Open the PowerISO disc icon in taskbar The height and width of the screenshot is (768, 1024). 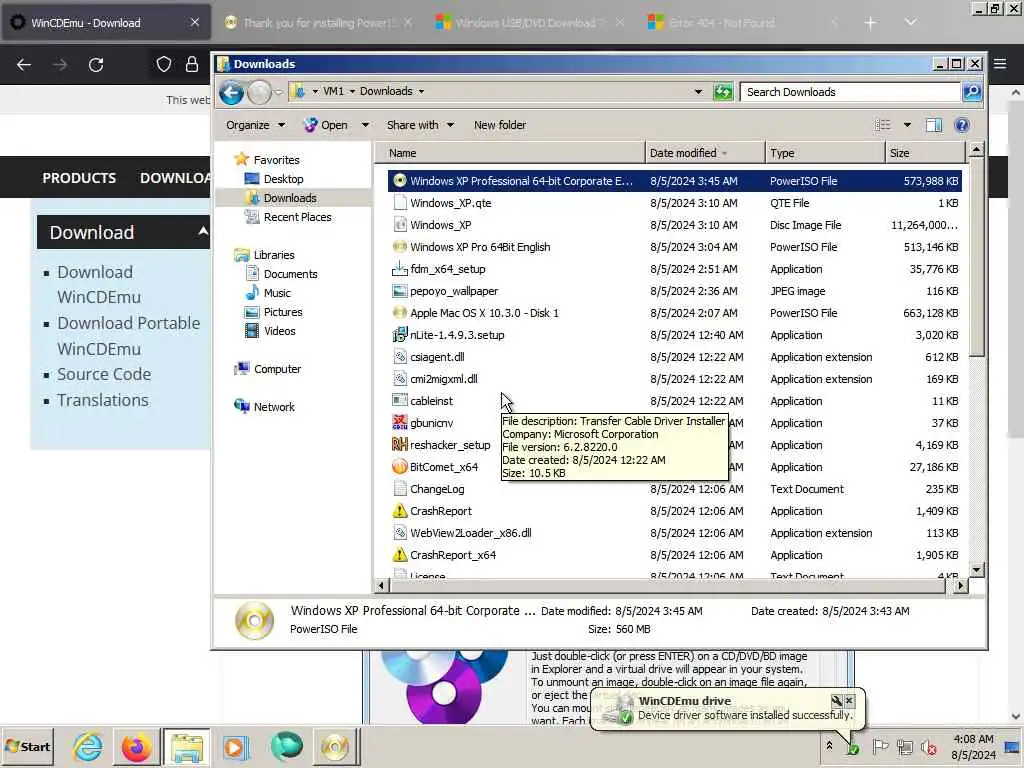pos(335,746)
